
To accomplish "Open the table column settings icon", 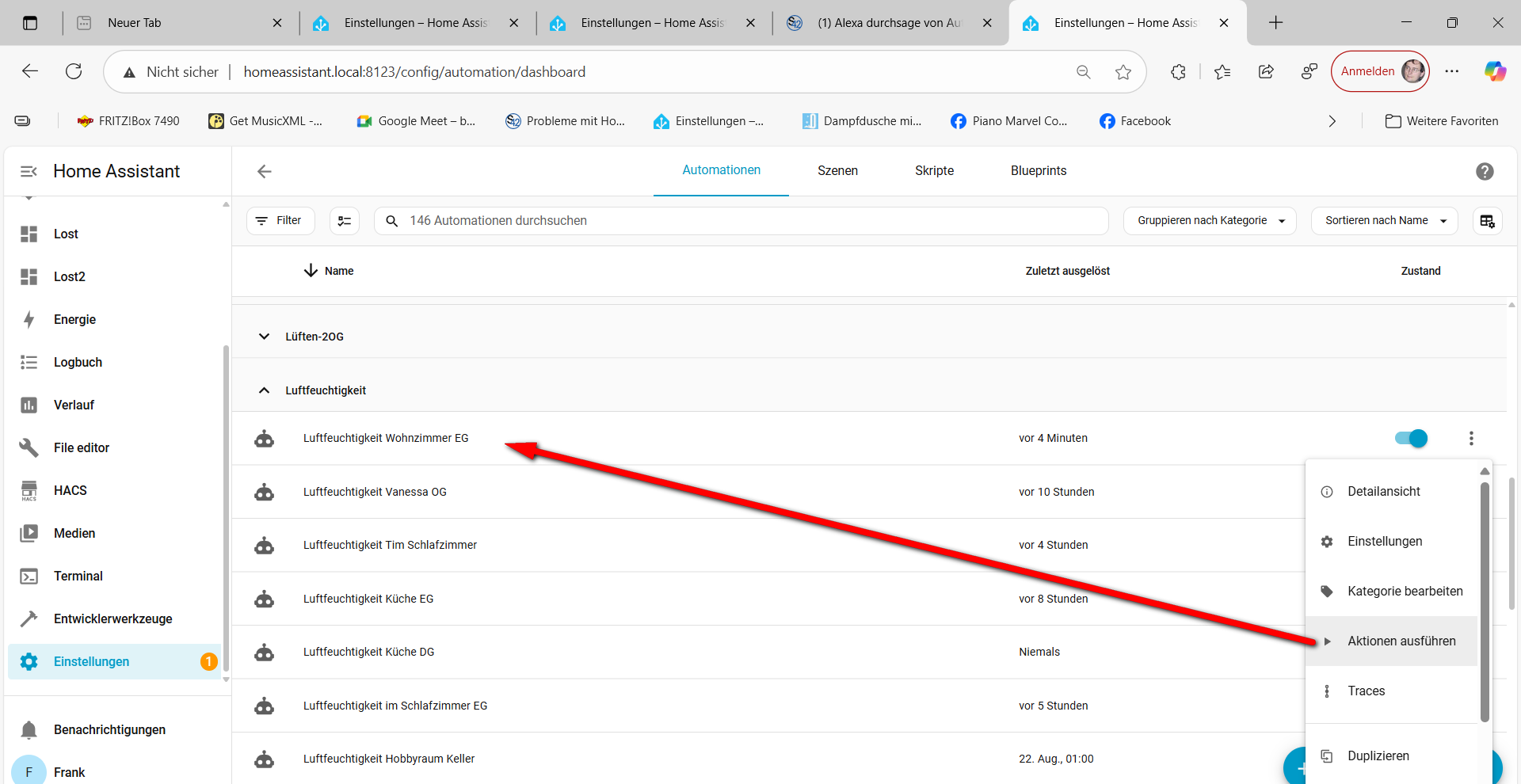I will coord(1487,221).
